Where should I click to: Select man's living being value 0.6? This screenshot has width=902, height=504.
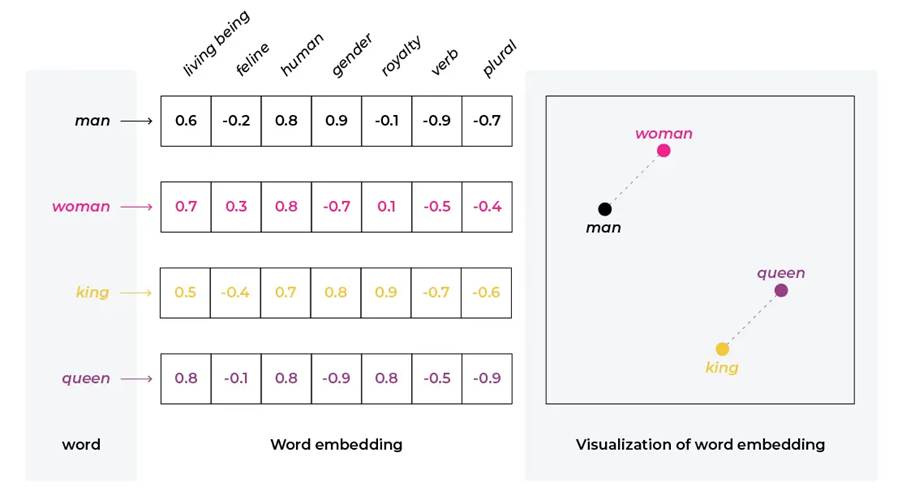tap(186, 121)
